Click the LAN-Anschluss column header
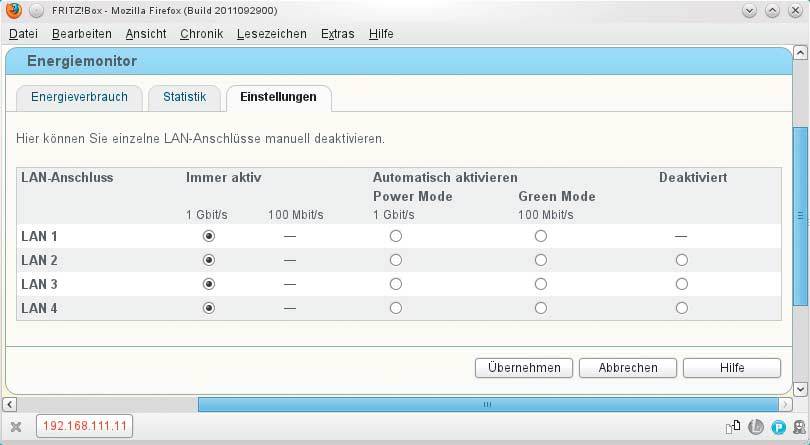810x445 pixels. tap(67, 178)
